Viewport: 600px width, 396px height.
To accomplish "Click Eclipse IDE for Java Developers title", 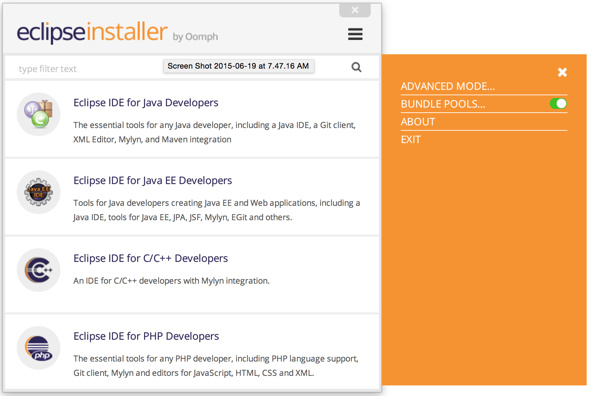I will [x=146, y=103].
